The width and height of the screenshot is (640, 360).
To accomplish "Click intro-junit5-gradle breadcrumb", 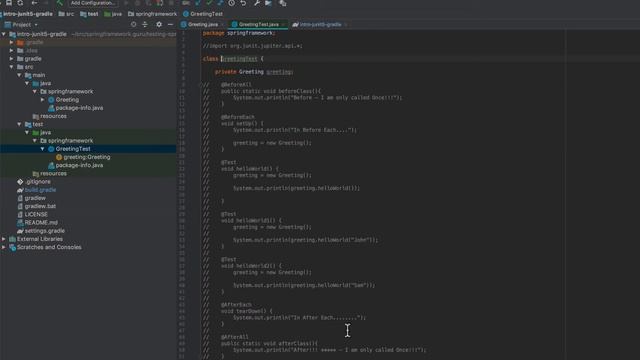I will [27, 14].
